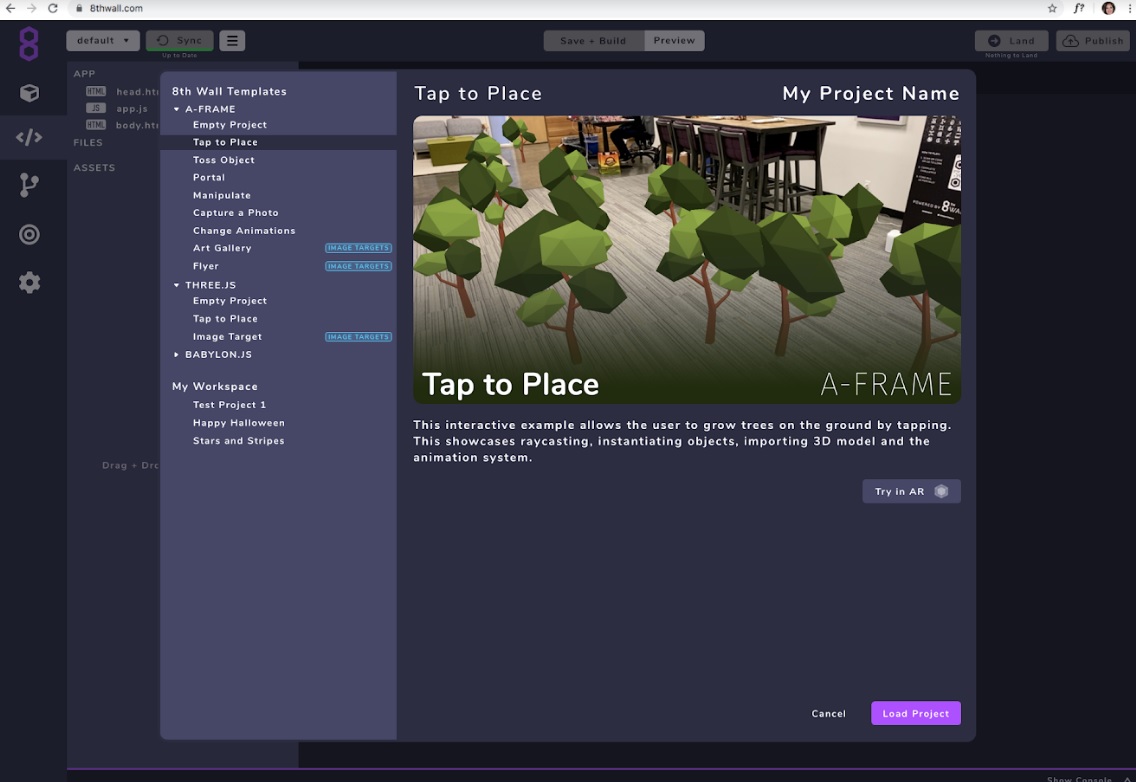
Task: Click the browser back arrow
Action: [x=10, y=8]
